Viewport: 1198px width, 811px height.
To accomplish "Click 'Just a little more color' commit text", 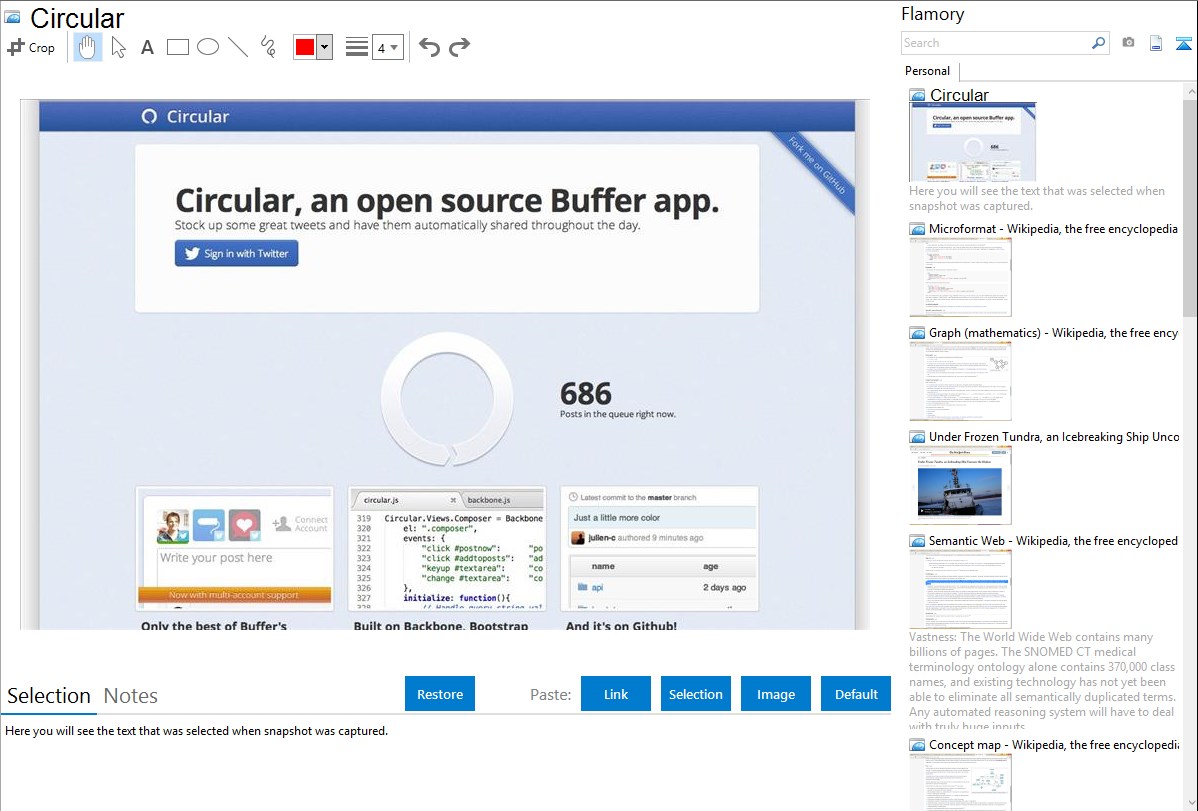I will click(x=617, y=517).
